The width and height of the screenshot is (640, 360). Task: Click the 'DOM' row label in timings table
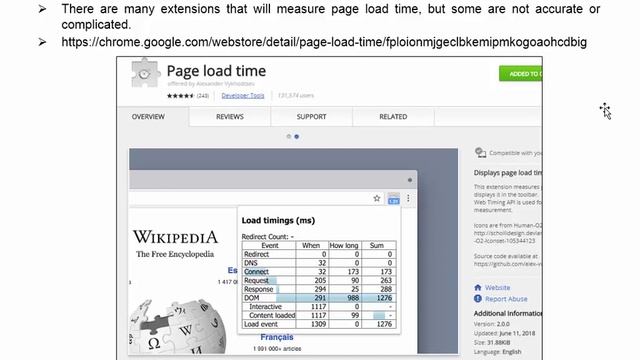(x=251, y=298)
